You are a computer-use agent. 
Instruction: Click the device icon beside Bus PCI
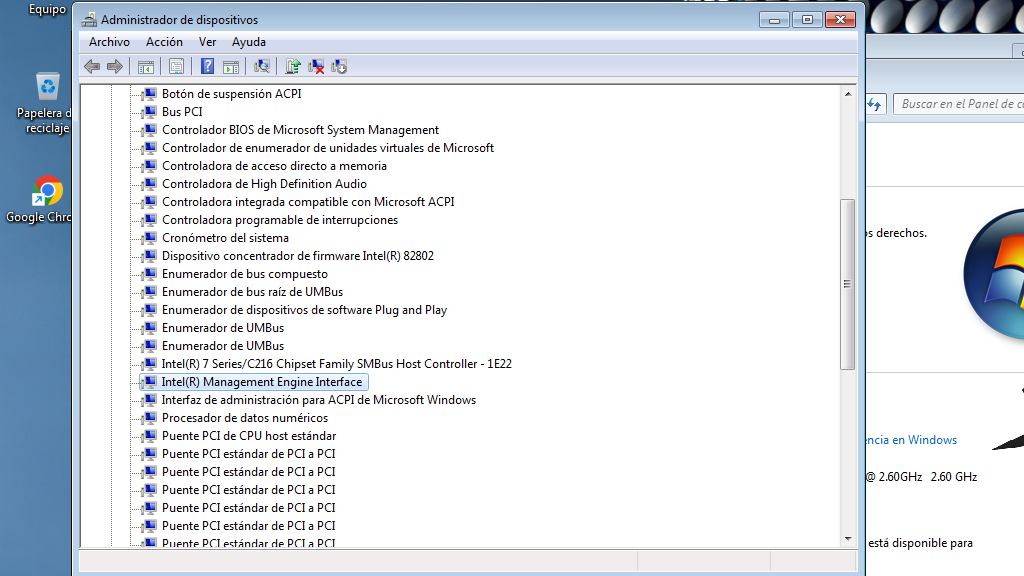150,112
